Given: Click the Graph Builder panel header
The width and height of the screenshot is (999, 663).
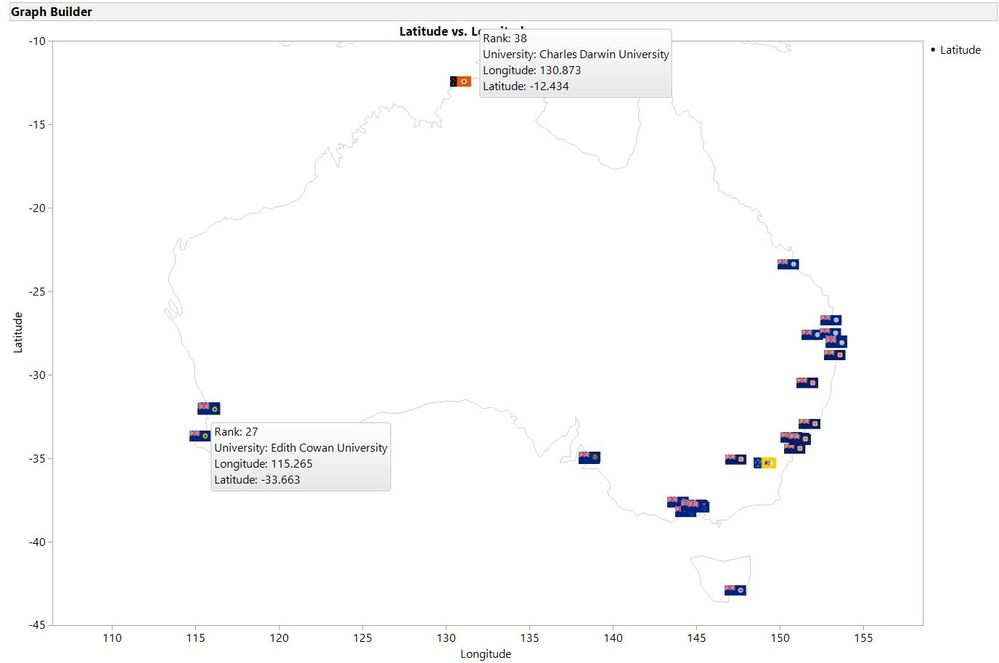Looking at the screenshot, I should pos(503,11).
